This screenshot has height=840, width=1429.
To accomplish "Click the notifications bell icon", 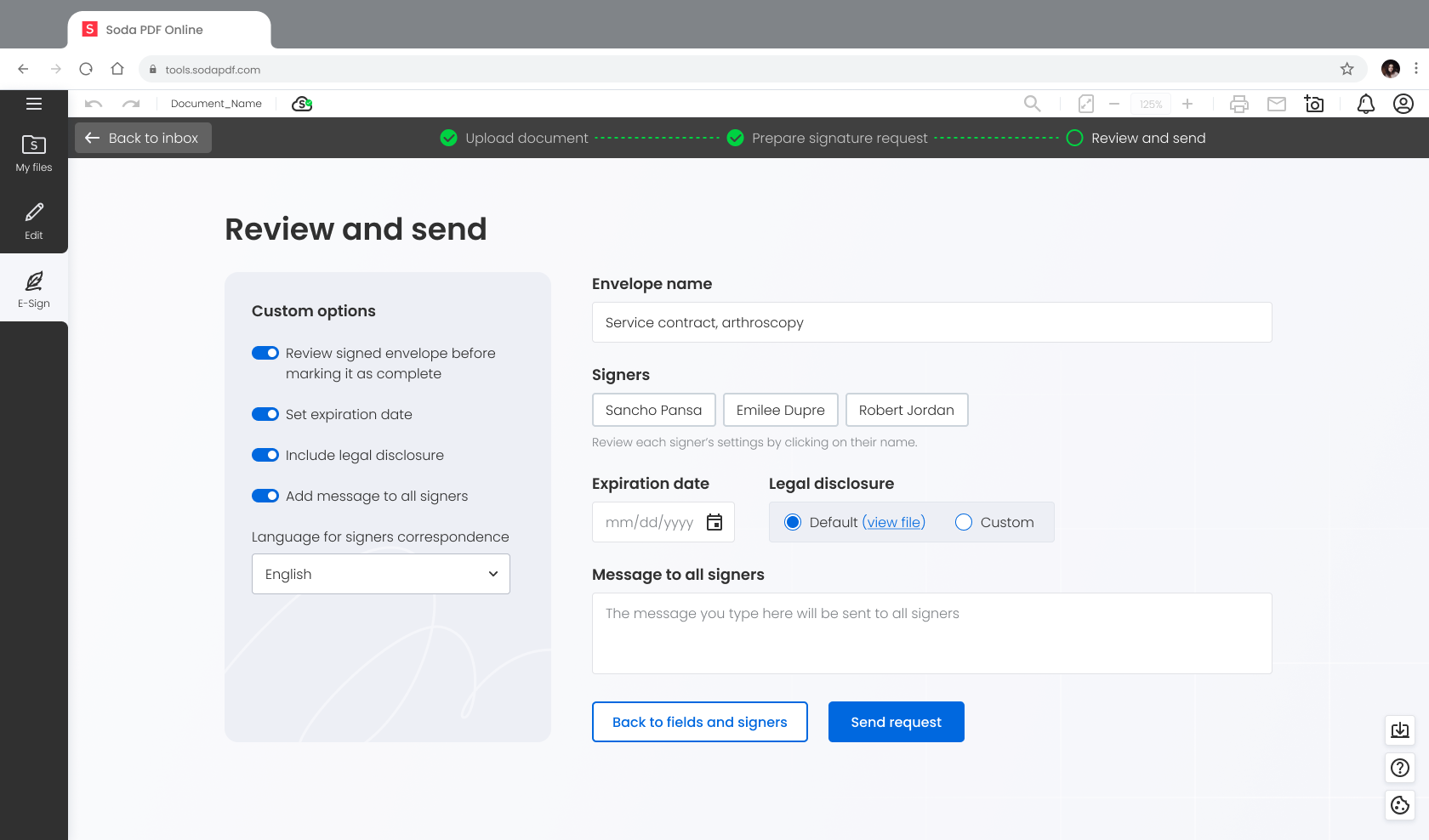I will (x=1365, y=104).
